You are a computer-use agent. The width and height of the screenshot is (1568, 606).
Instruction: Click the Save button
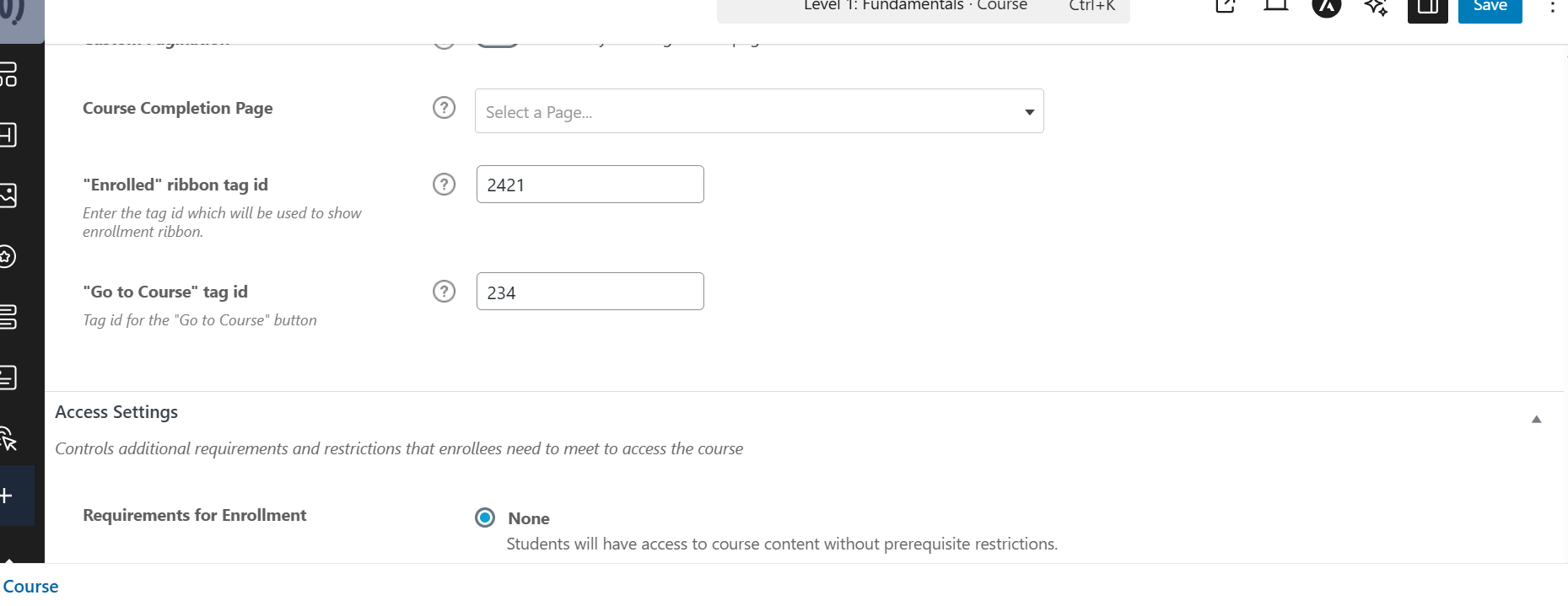click(x=1490, y=8)
